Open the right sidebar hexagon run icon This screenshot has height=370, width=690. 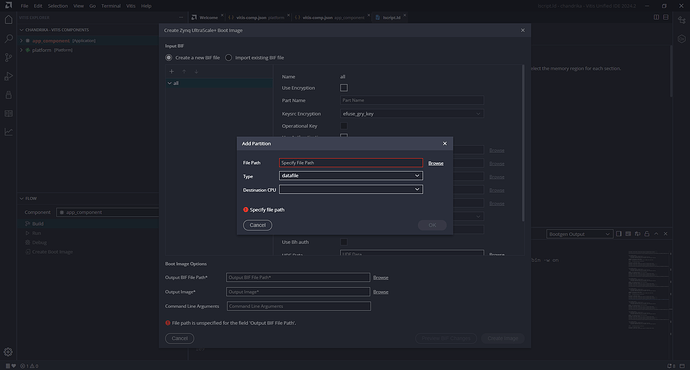point(682,39)
